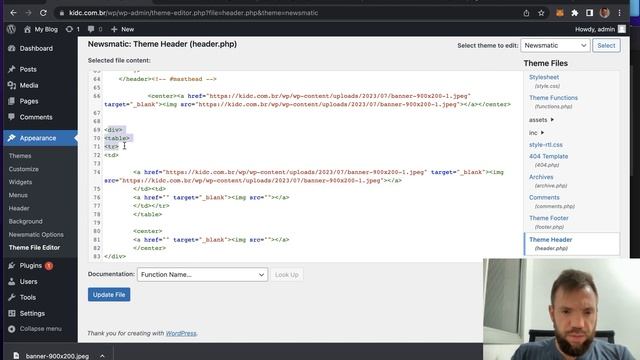Image resolution: width=640 pixels, height=360 pixels.
Task: Click the share icon in address bar
Action: click(526, 13)
